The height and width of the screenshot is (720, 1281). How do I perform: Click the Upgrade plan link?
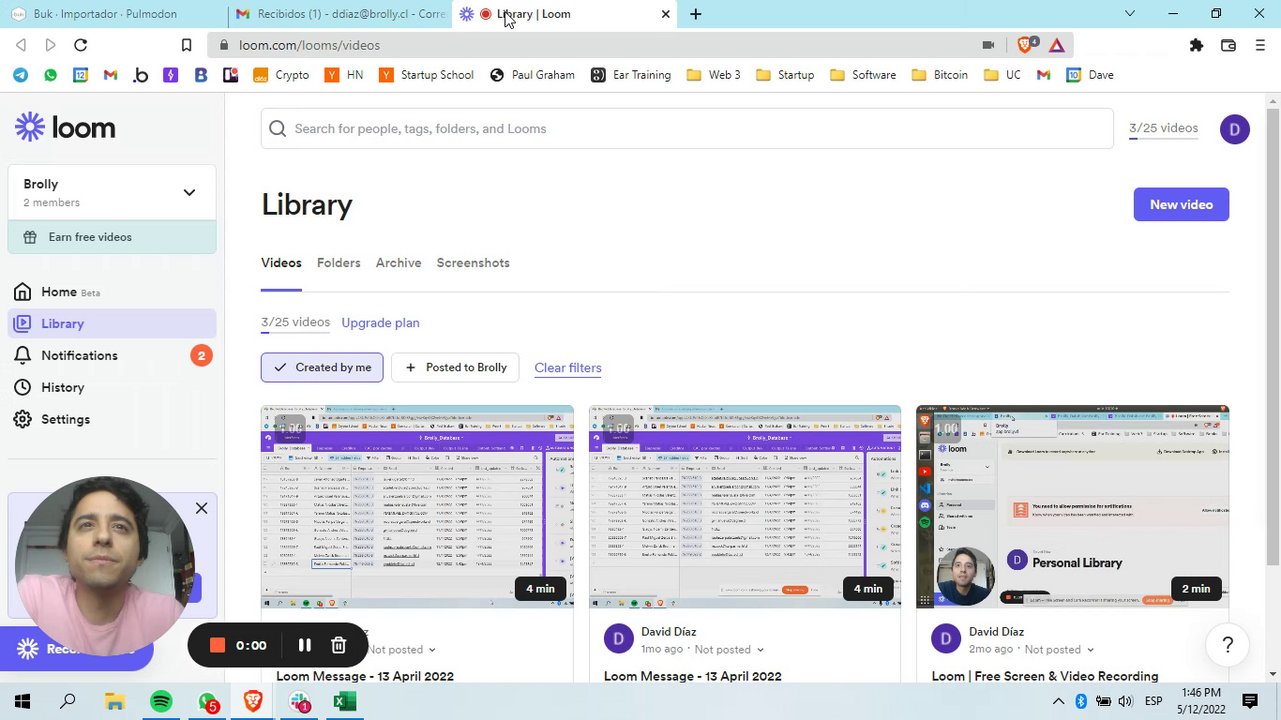coord(380,322)
